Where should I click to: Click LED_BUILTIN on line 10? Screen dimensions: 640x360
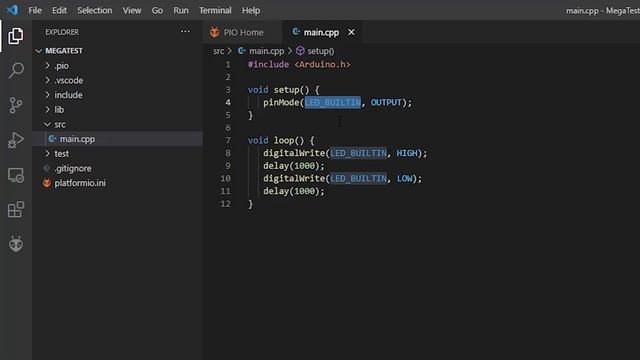coord(358,178)
